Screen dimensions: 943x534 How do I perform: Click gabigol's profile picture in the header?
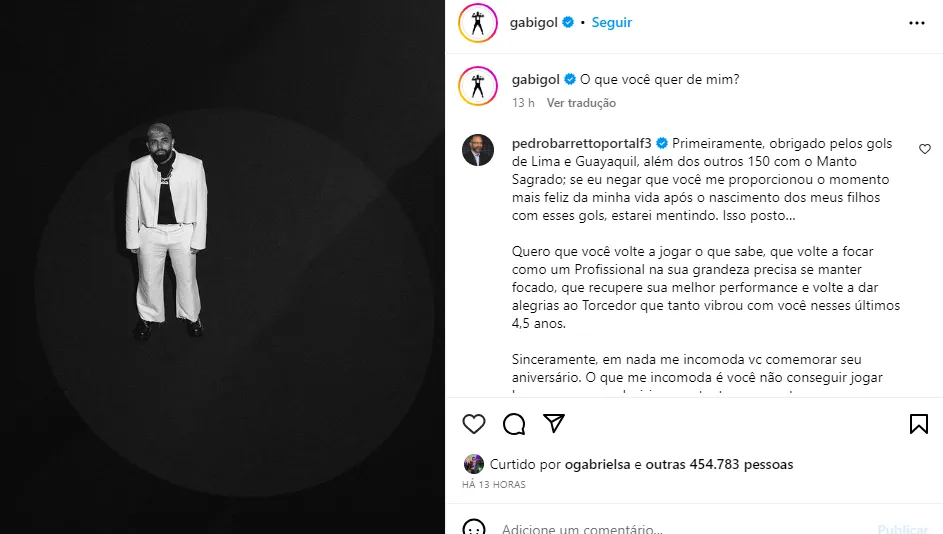tap(478, 23)
